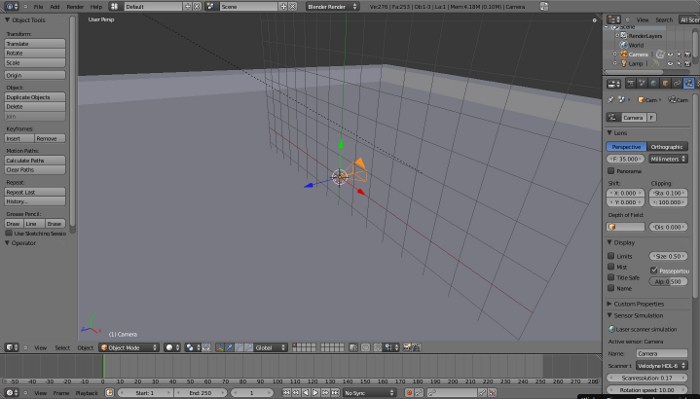
Task: Jump to the end frame button
Action: click(335, 393)
